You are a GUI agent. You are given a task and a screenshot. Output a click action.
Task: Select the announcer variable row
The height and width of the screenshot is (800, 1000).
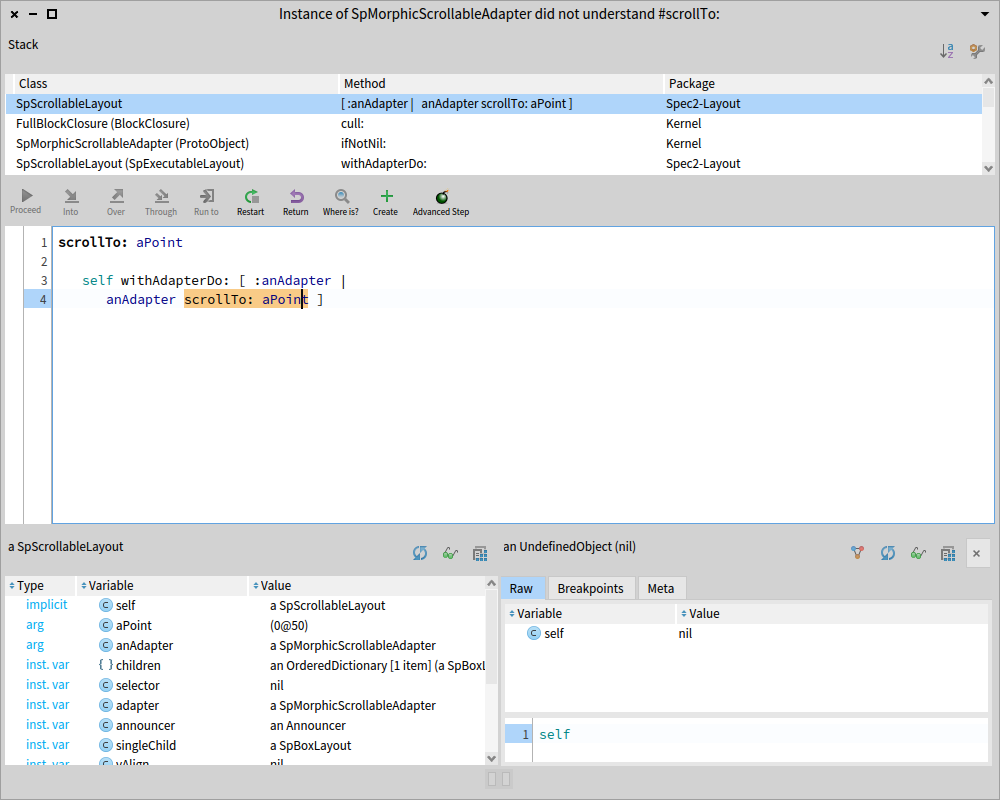(246, 725)
